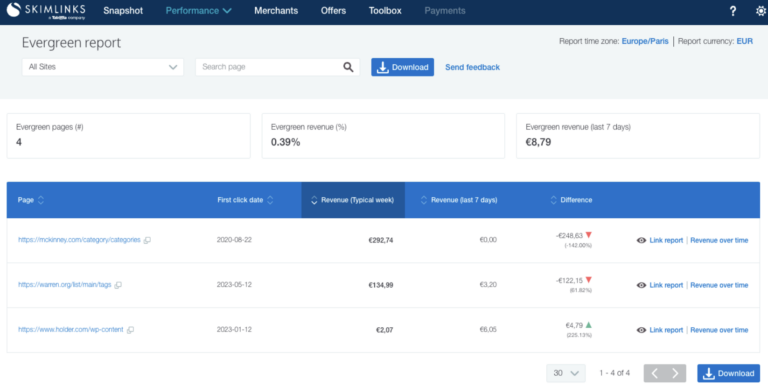
Task: Click the Send feedback link
Action: pos(472,67)
